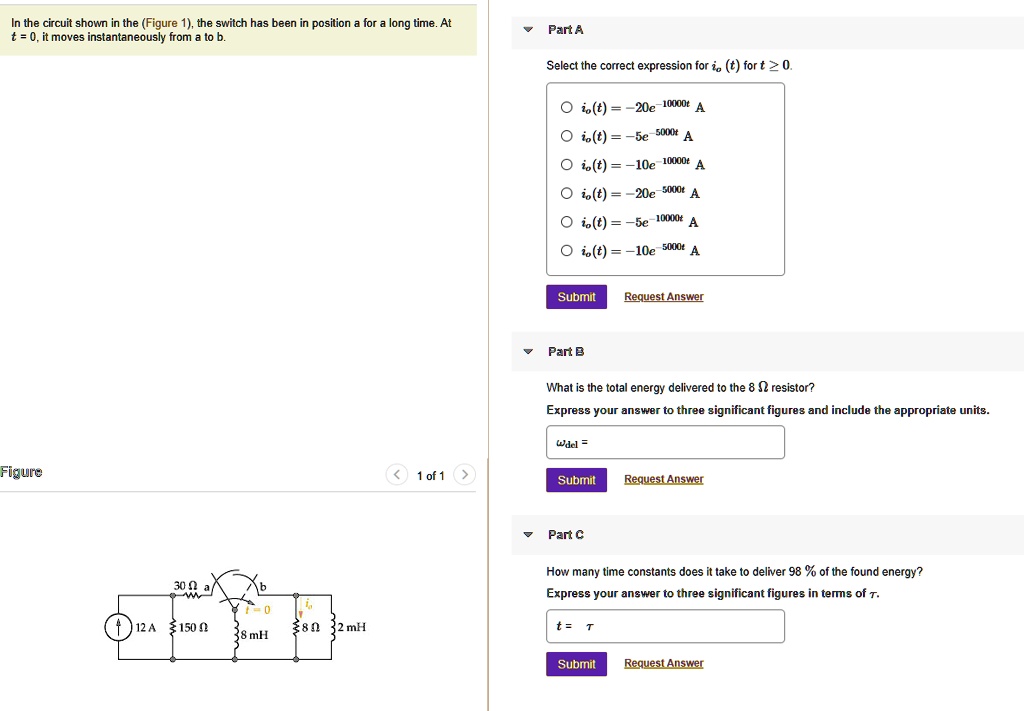The height and width of the screenshot is (711, 1024).
Task: Collapse the Part B section
Action: (527, 351)
